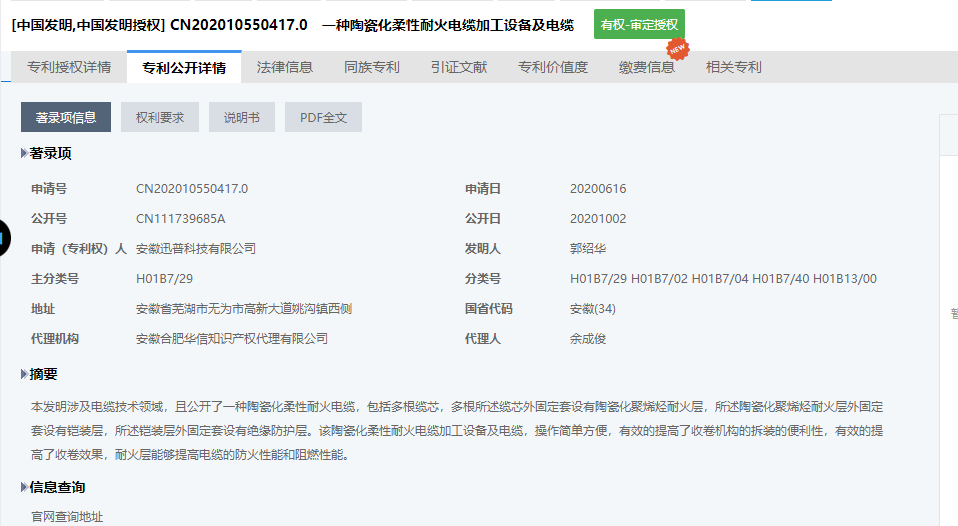This screenshot has width=958, height=526.
Task: Click the green 有权-审定授权 status button
Action: [x=639, y=24]
